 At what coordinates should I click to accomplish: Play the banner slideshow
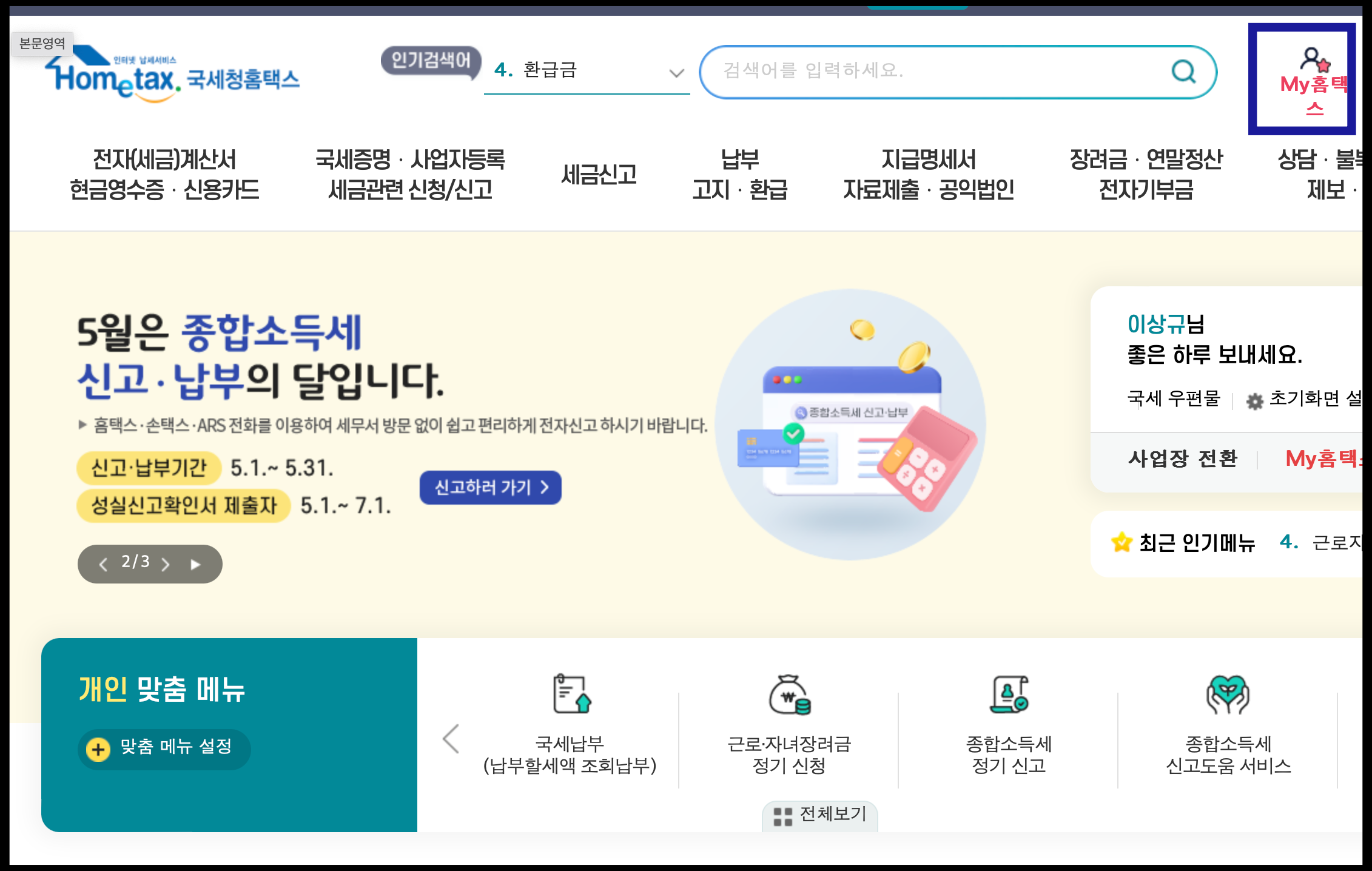point(195,565)
